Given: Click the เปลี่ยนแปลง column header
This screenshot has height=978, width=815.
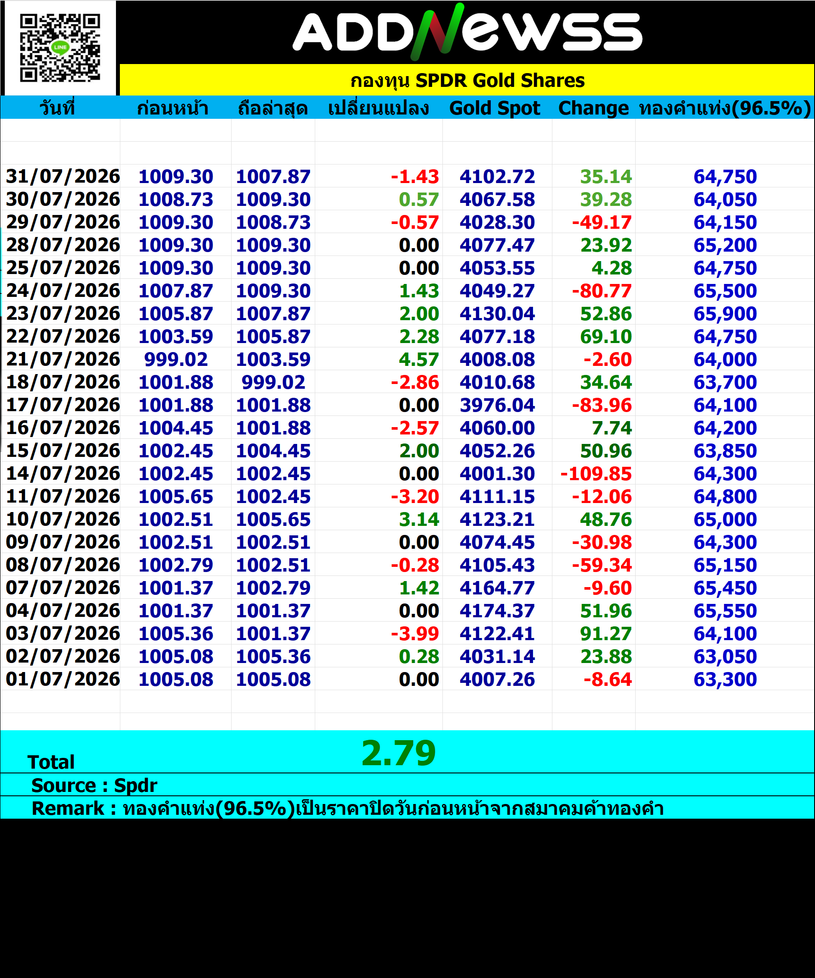Looking at the screenshot, I should click(x=379, y=108).
